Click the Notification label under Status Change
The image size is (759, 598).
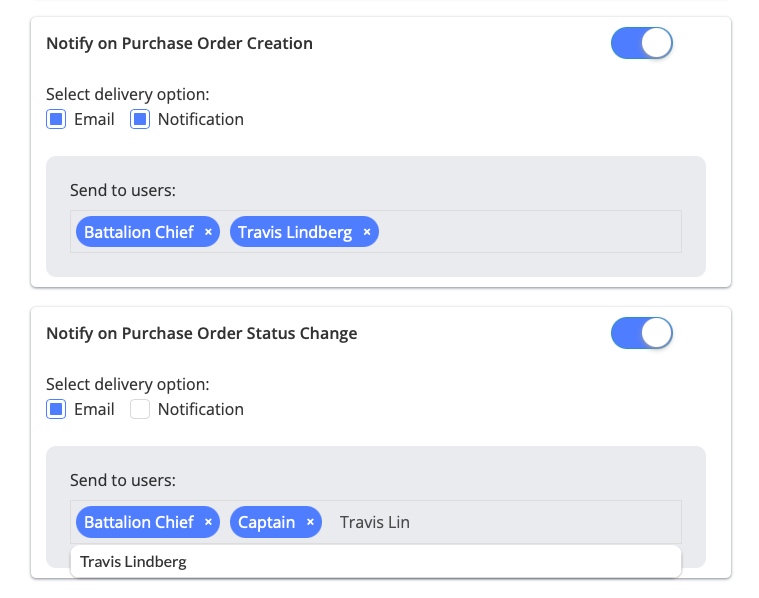201,409
